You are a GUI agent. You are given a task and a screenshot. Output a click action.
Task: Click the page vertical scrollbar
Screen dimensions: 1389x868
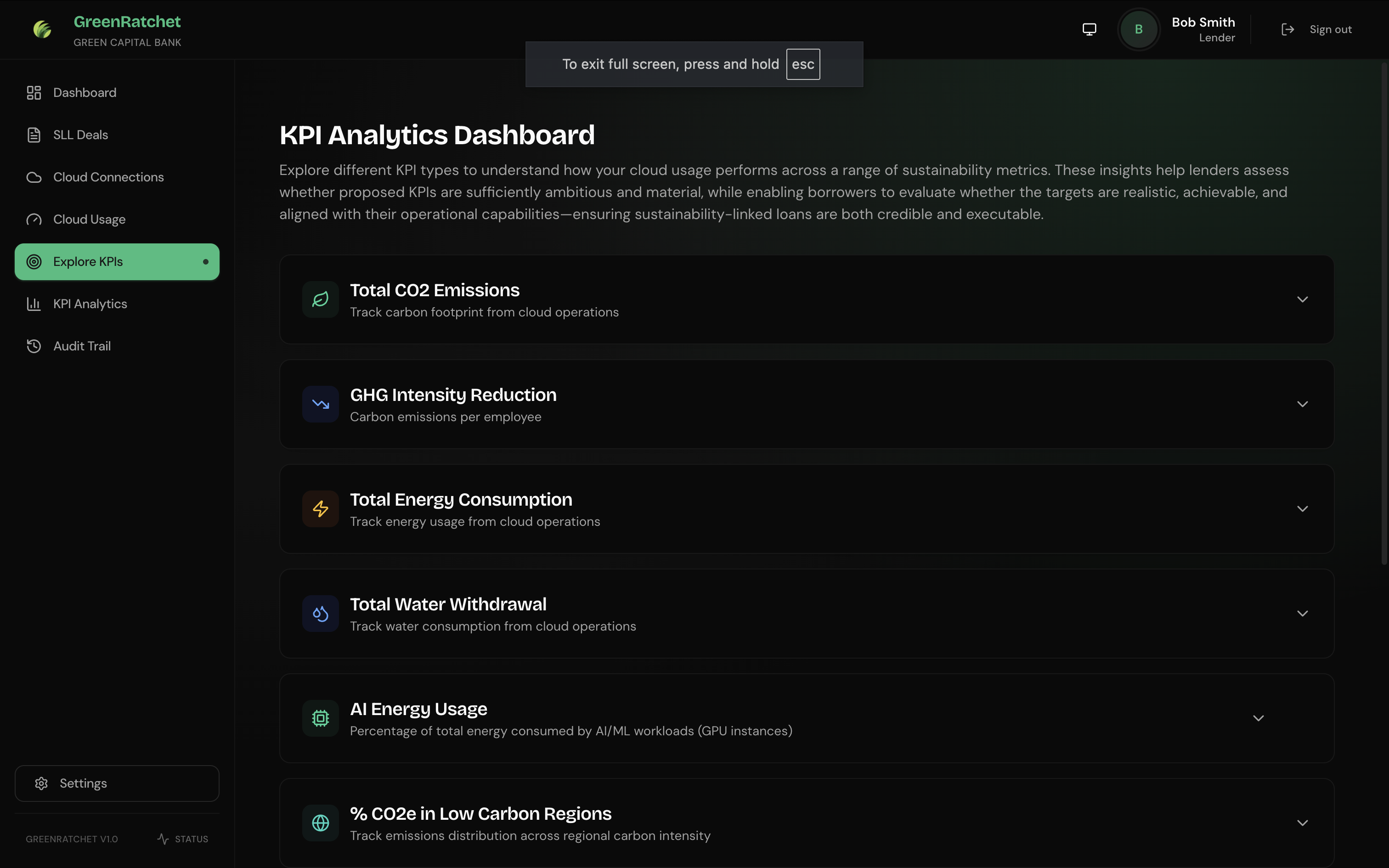[1384, 313]
